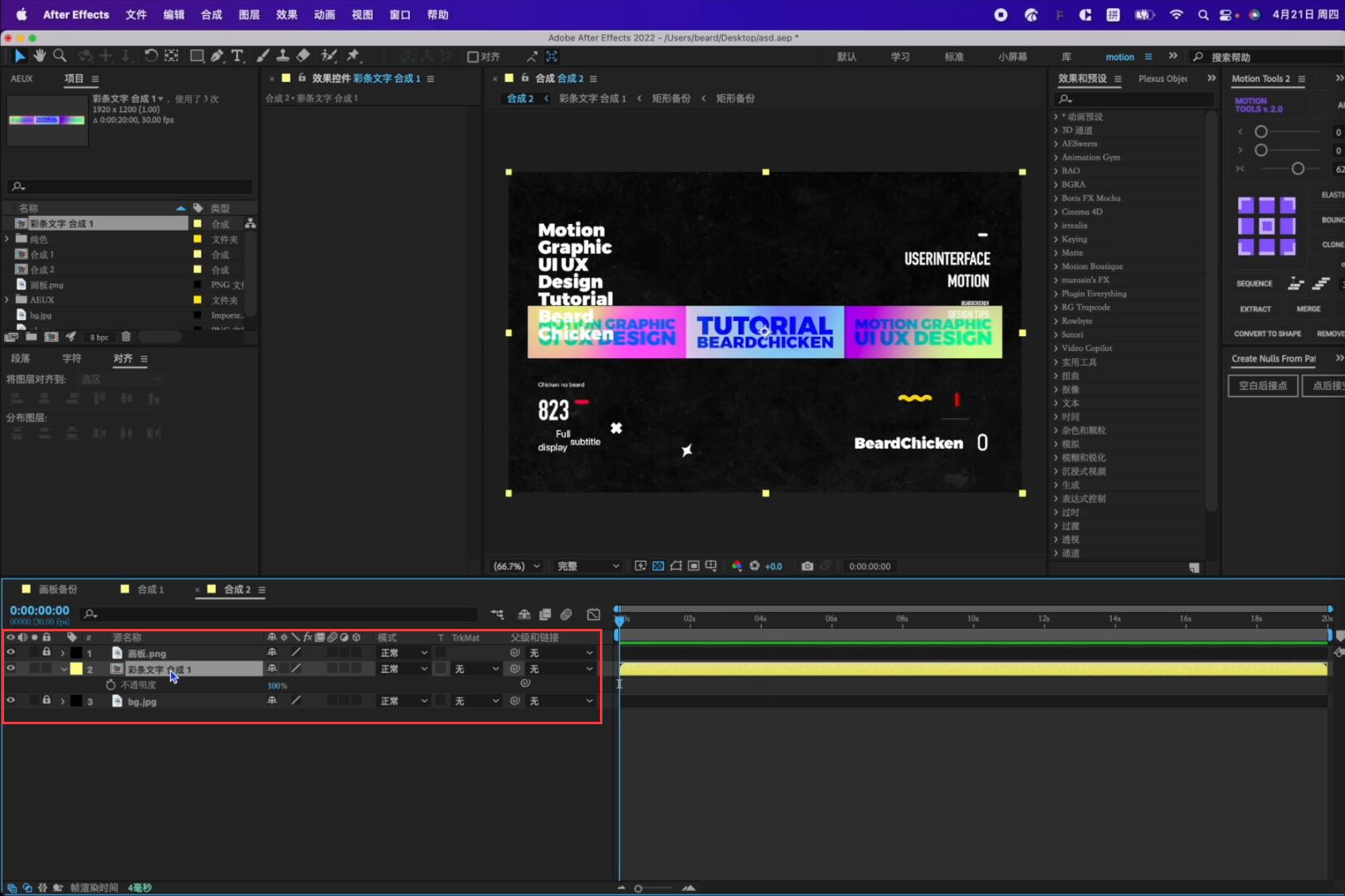Screen dimensions: 1345x896
Task: Switch to the 画板备份 timeline tab
Action: [x=58, y=589]
